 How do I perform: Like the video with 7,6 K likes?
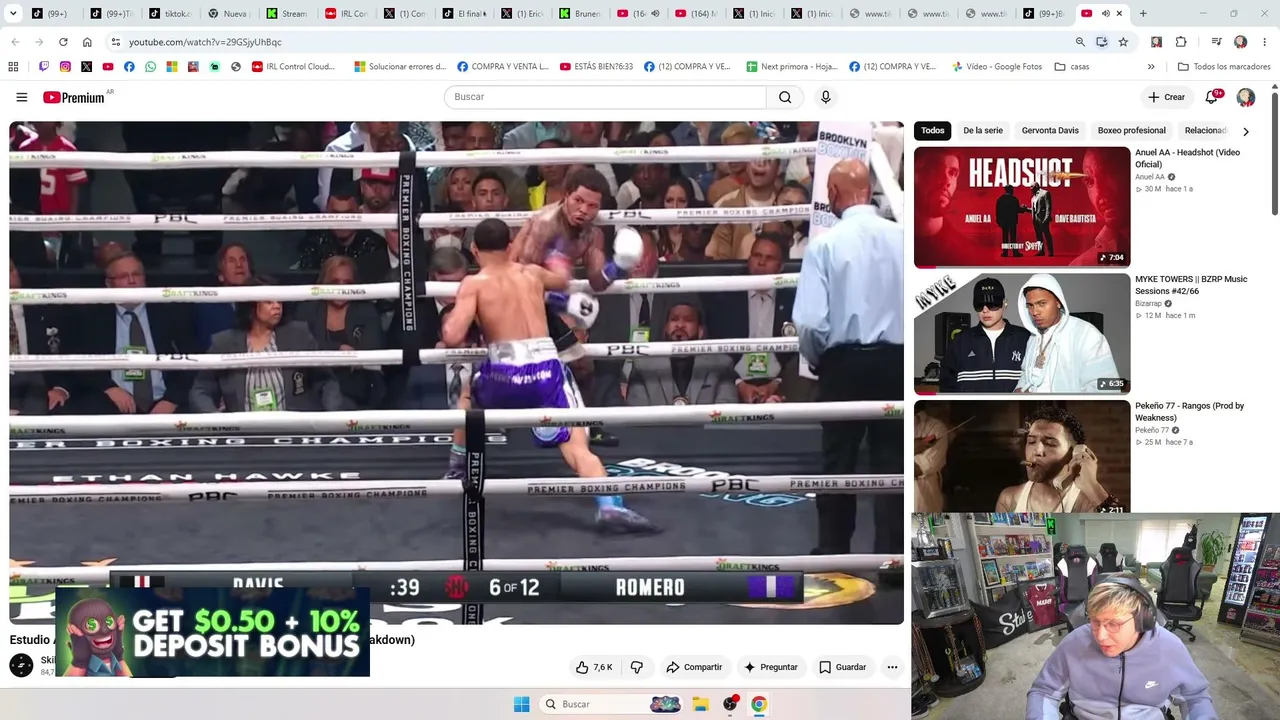(594, 667)
